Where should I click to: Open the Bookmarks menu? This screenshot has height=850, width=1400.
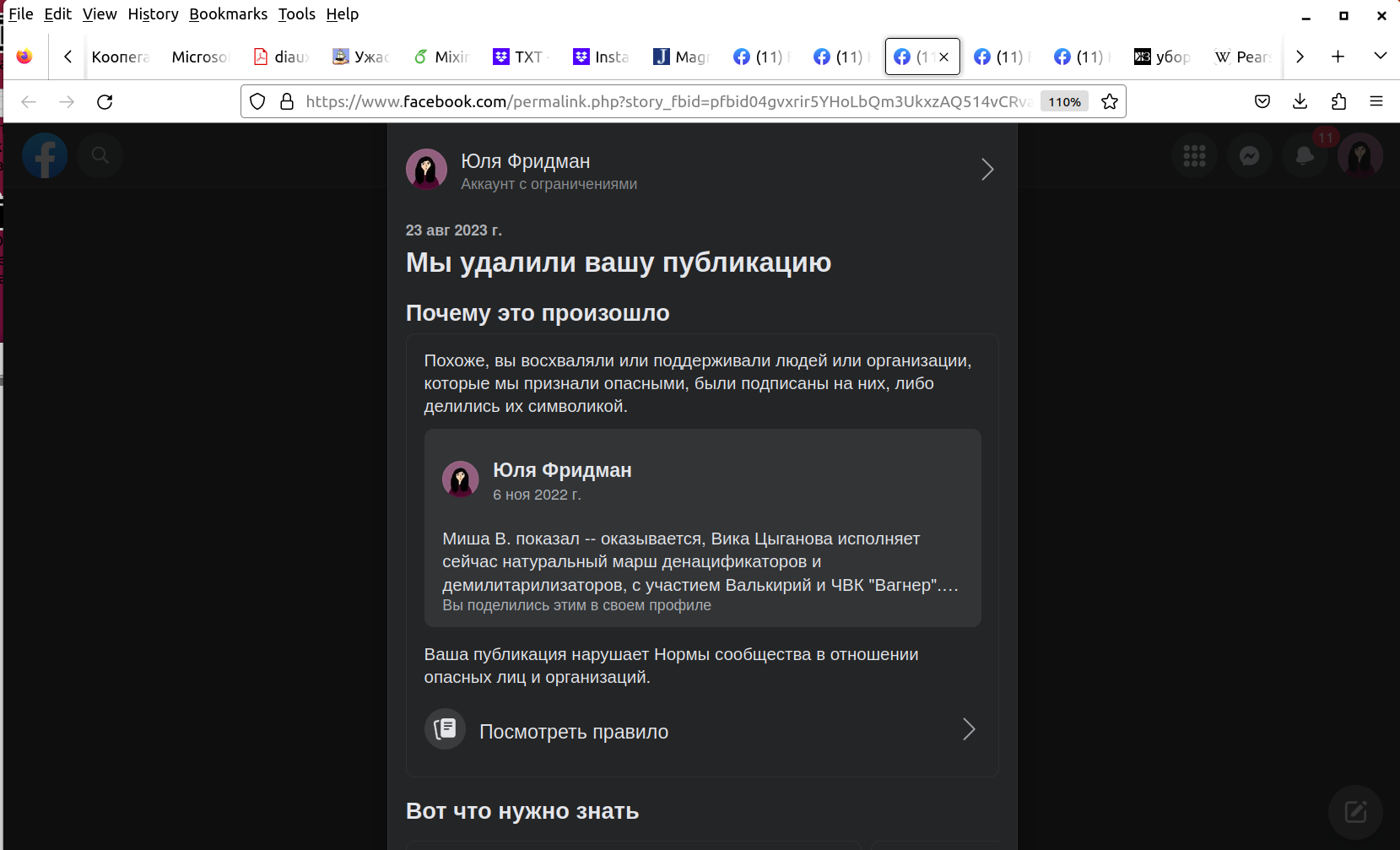pos(228,14)
